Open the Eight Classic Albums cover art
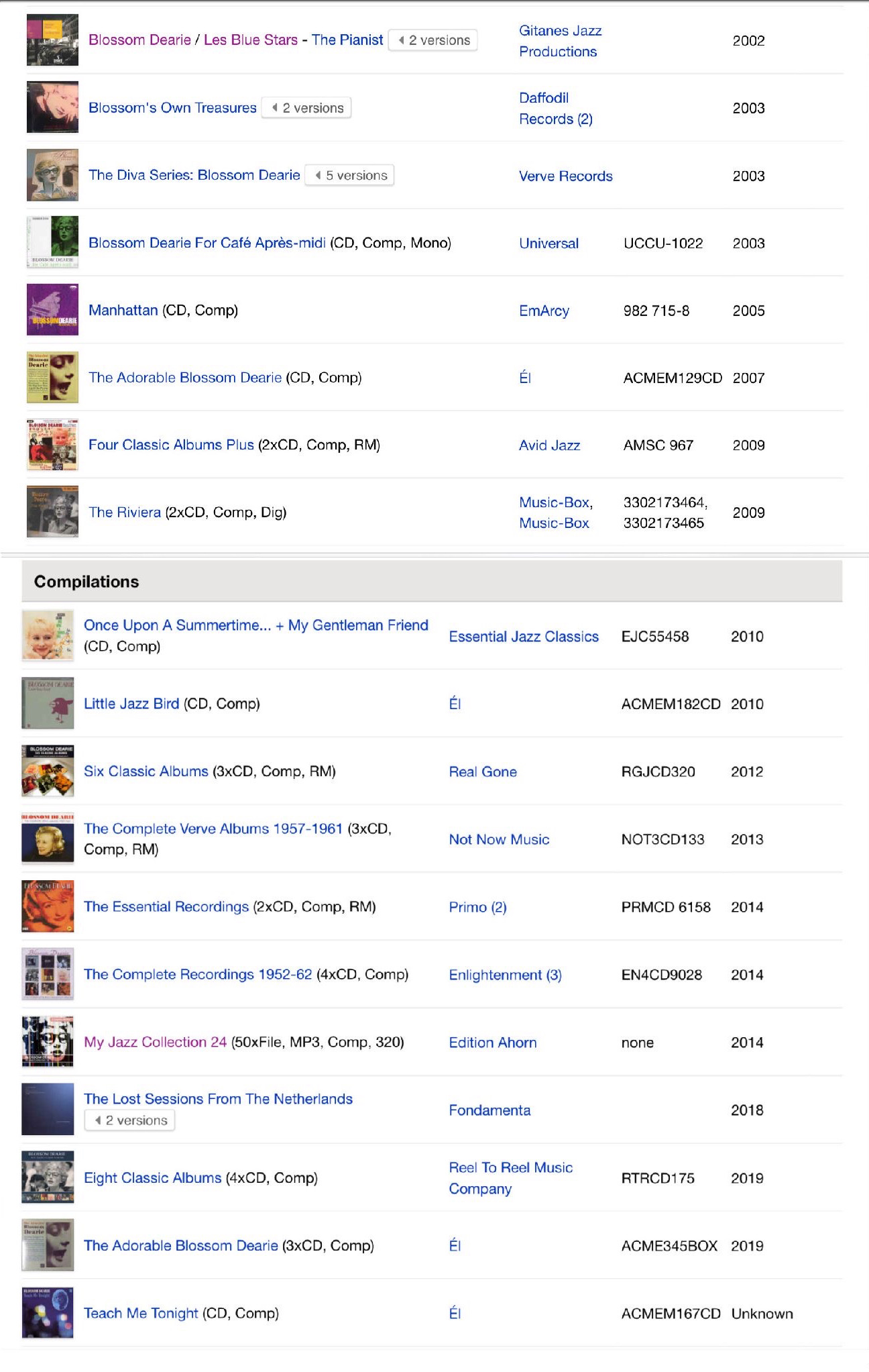Image resolution: width=869 pixels, height=1372 pixels. coord(47,1177)
